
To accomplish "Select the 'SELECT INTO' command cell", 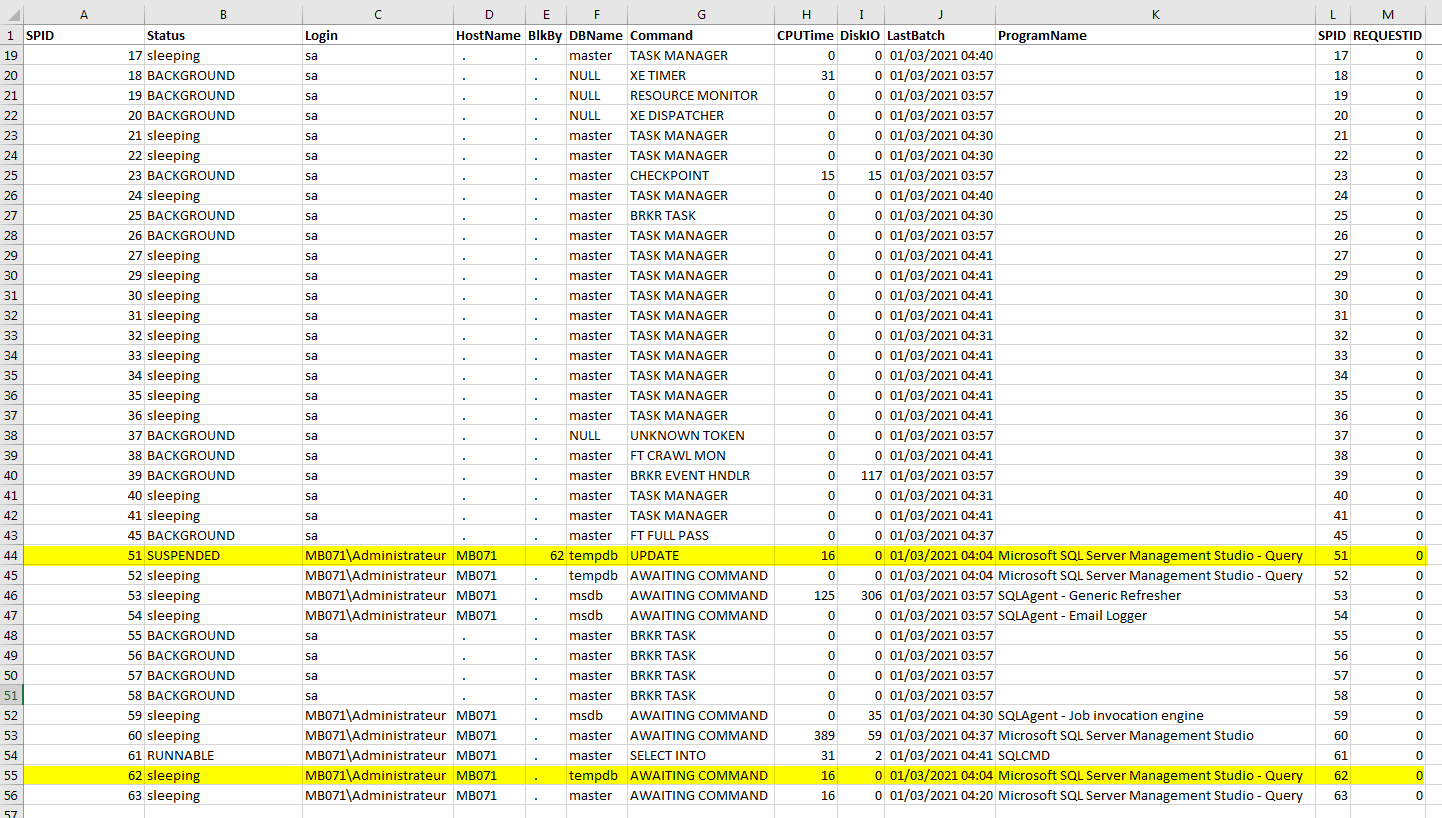I will pos(701,755).
